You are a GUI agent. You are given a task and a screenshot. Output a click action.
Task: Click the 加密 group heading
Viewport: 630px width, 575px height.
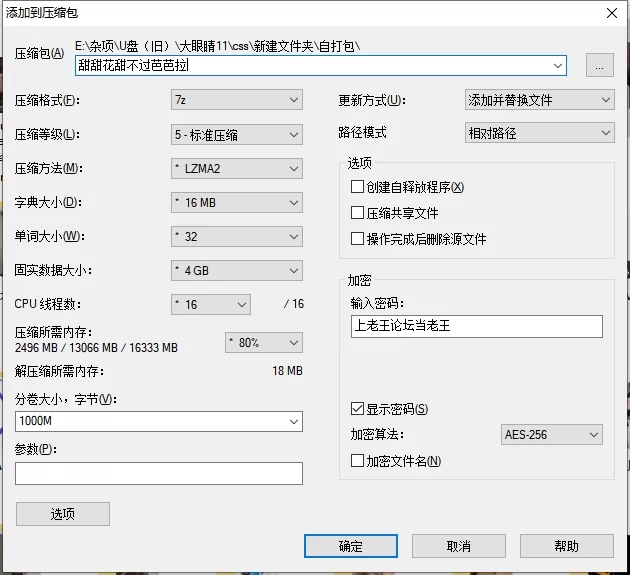(x=359, y=280)
